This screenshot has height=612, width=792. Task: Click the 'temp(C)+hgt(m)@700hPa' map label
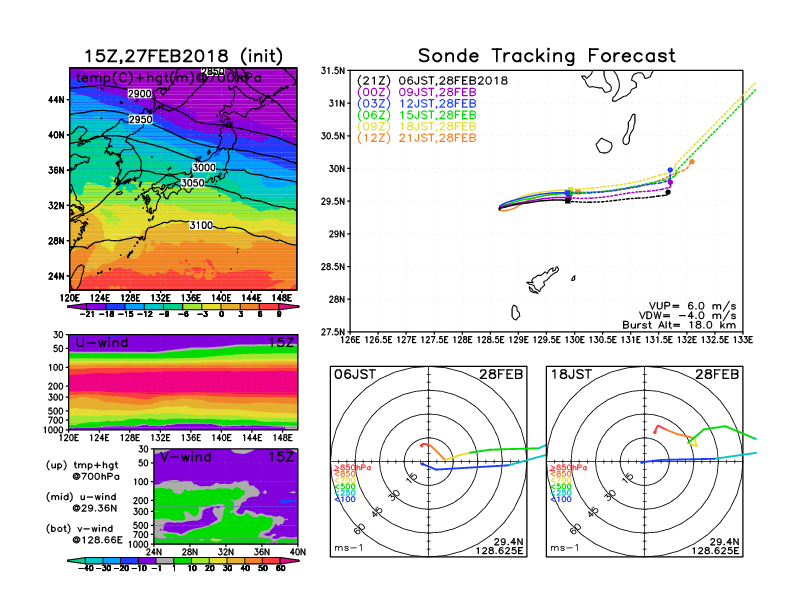point(169,78)
